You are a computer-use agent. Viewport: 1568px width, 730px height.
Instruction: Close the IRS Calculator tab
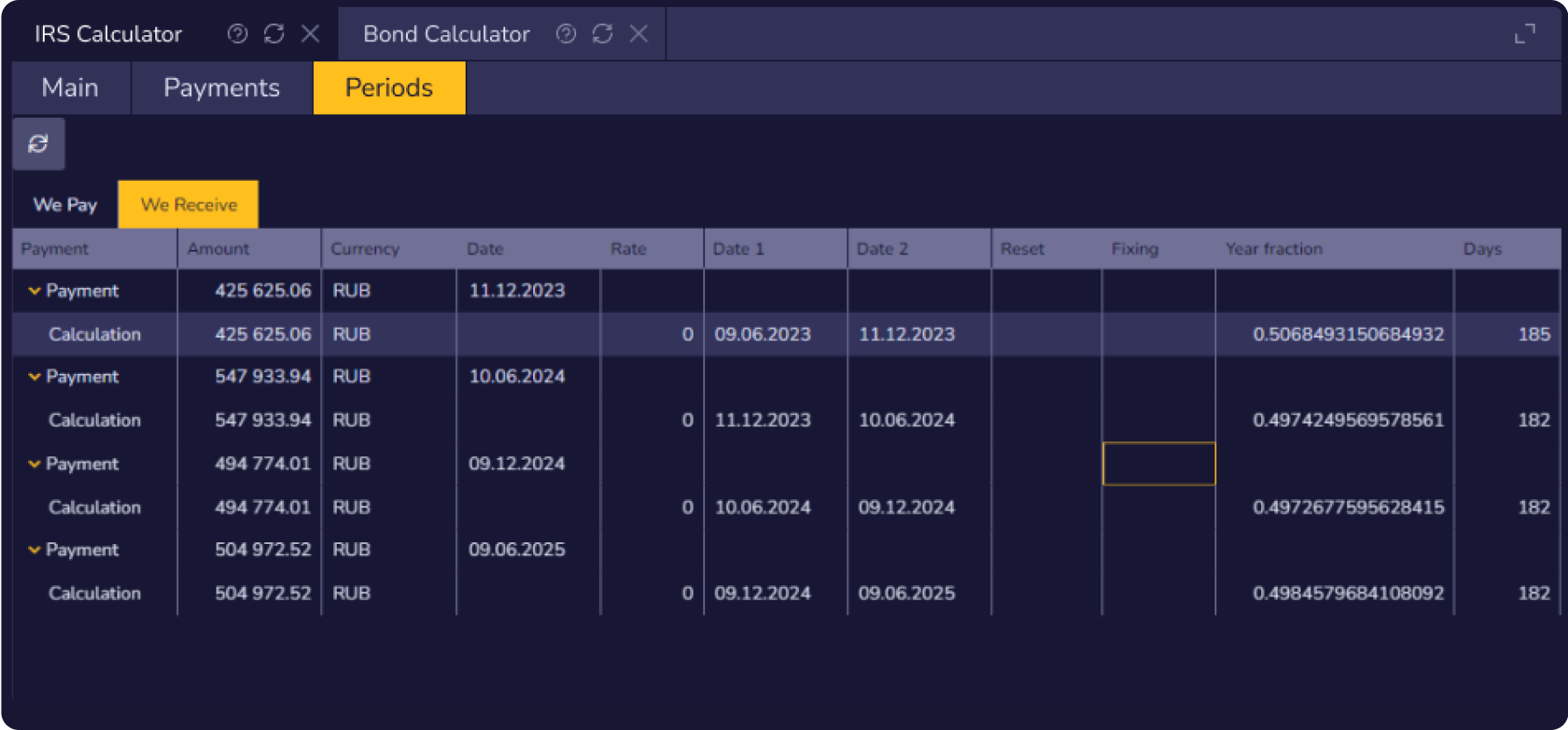310,33
